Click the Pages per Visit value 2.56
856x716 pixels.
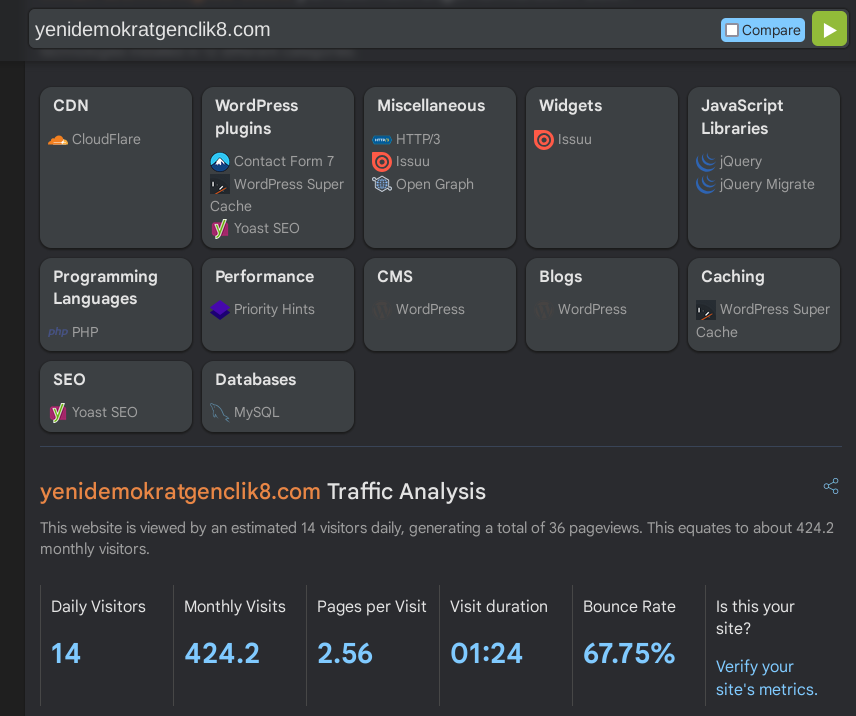click(x=345, y=653)
